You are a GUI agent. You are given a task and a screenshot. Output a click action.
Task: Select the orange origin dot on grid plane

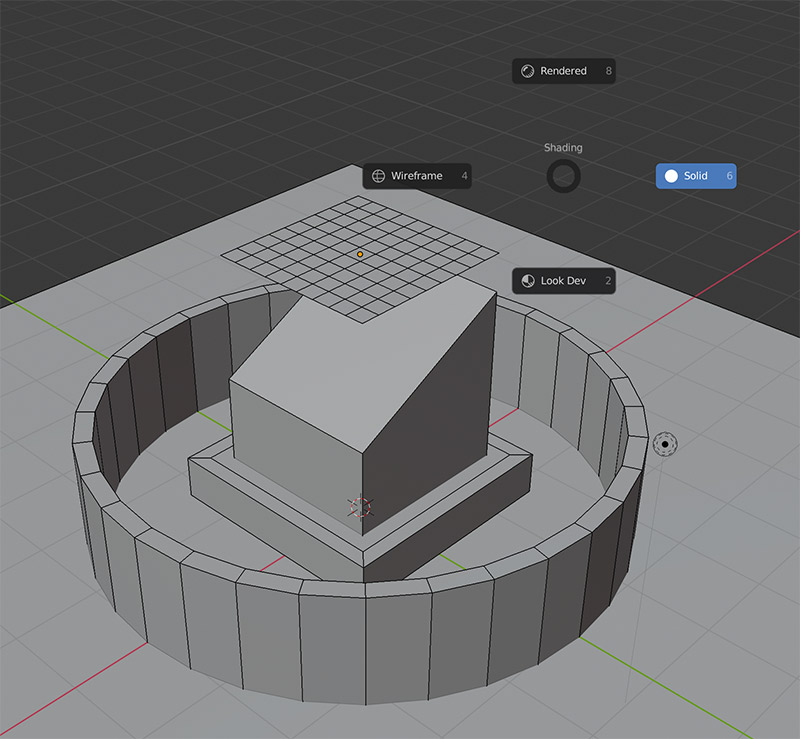(360, 254)
